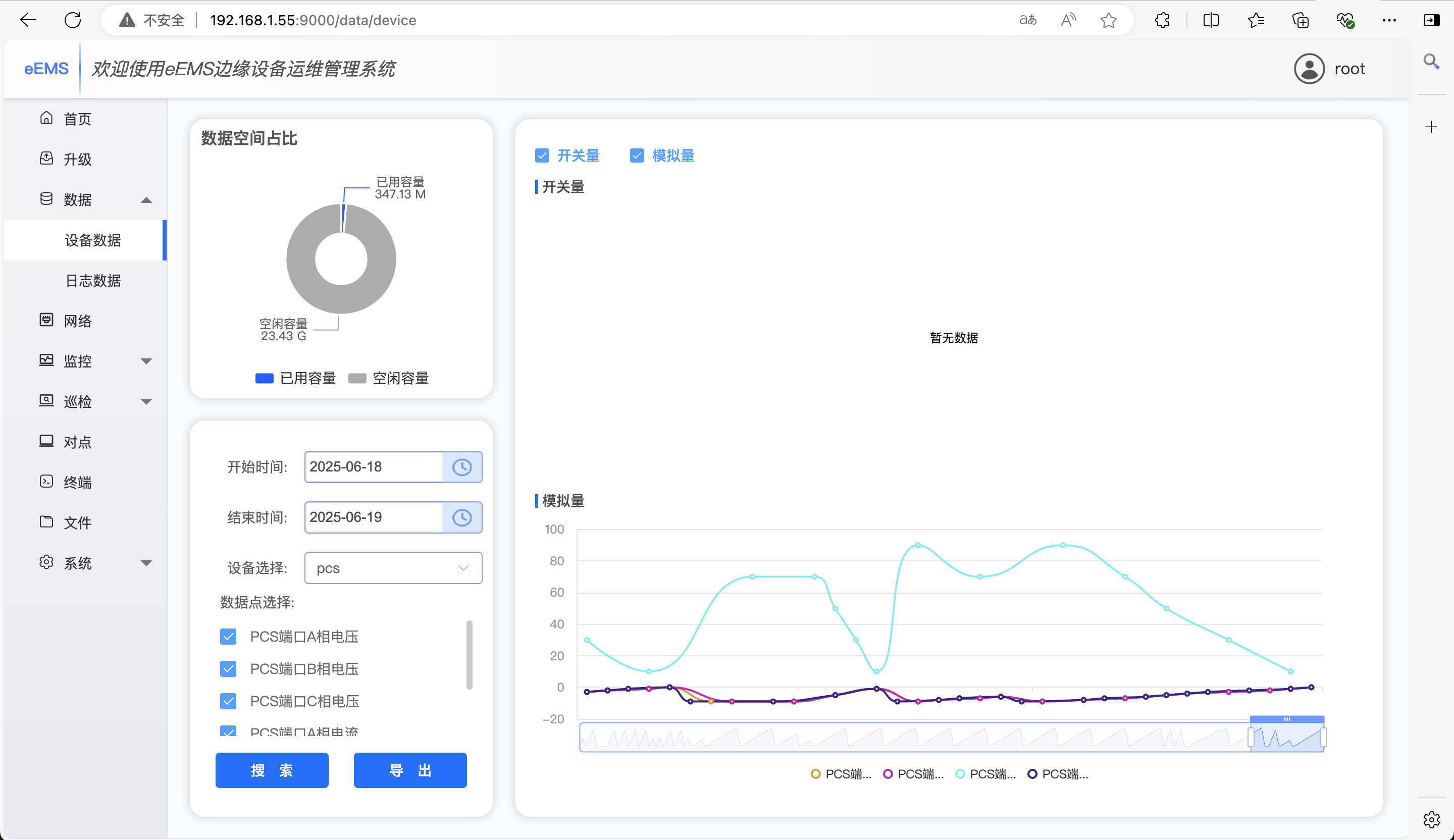Click the browser back arrow
This screenshot has width=1454, height=840.
tap(28, 20)
